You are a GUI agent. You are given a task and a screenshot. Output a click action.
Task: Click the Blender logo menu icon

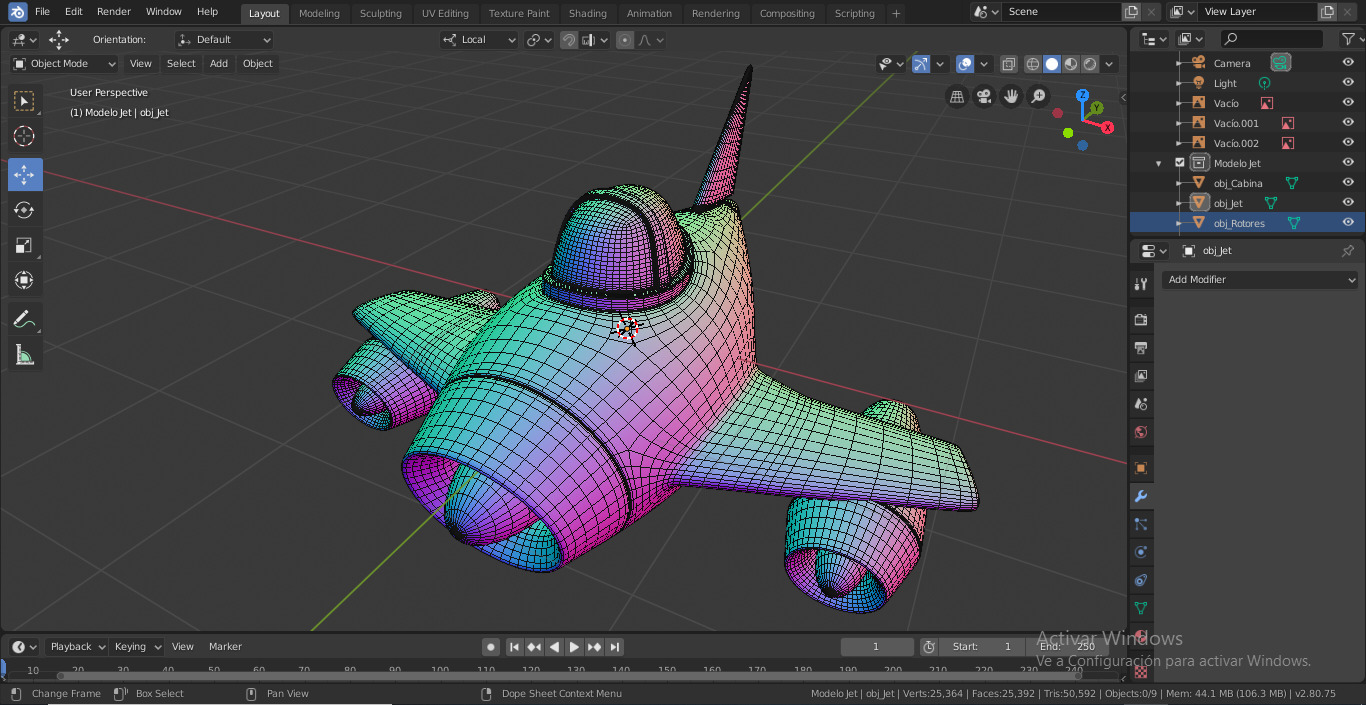tap(16, 12)
